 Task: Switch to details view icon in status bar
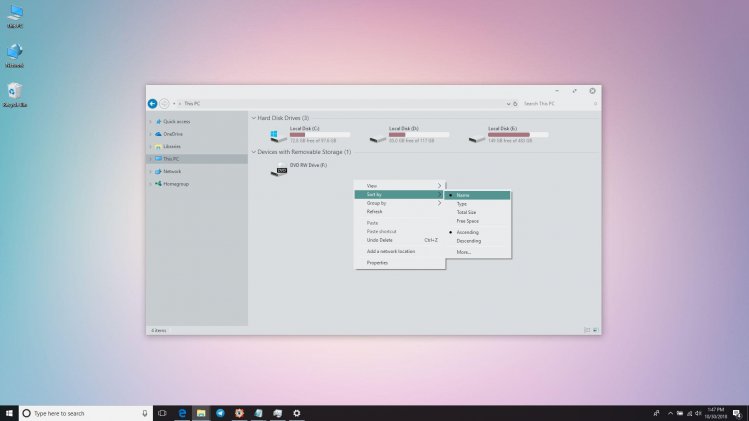click(587, 330)
